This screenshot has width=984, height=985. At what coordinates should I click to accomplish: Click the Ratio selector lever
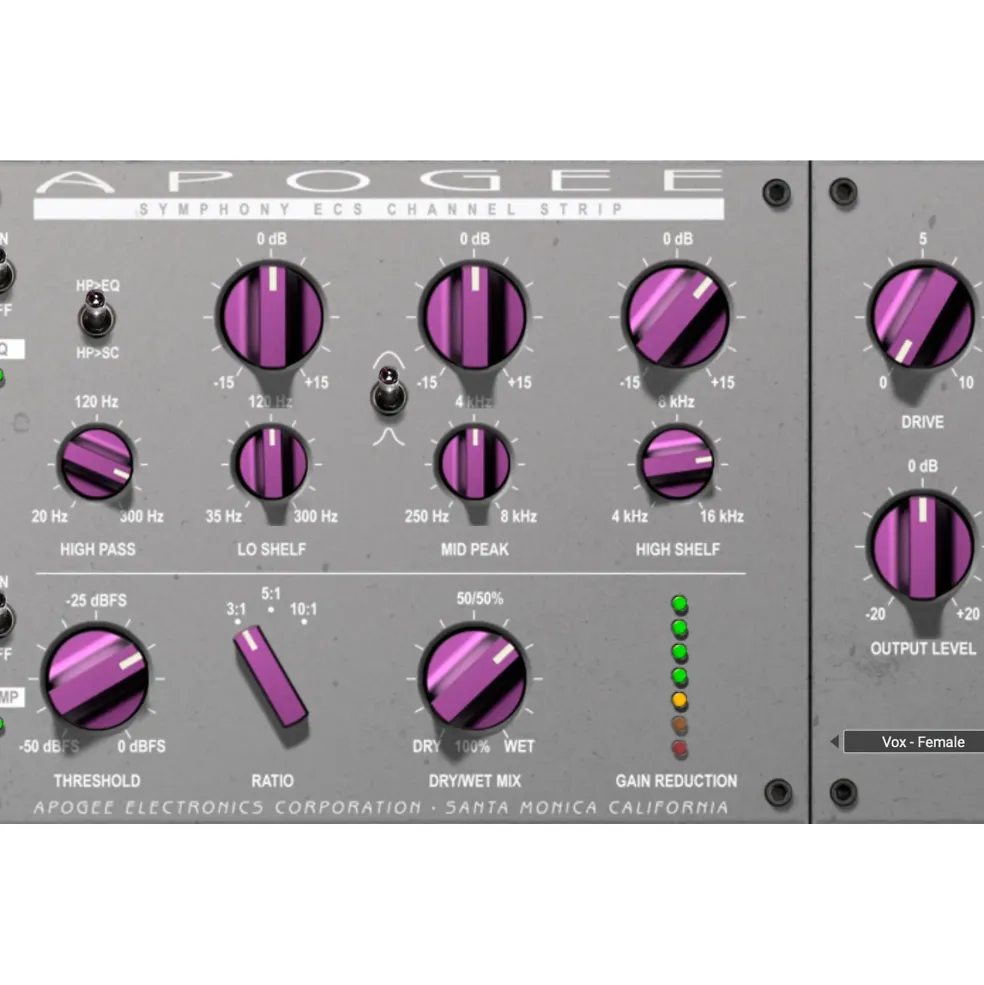[271, 677]
